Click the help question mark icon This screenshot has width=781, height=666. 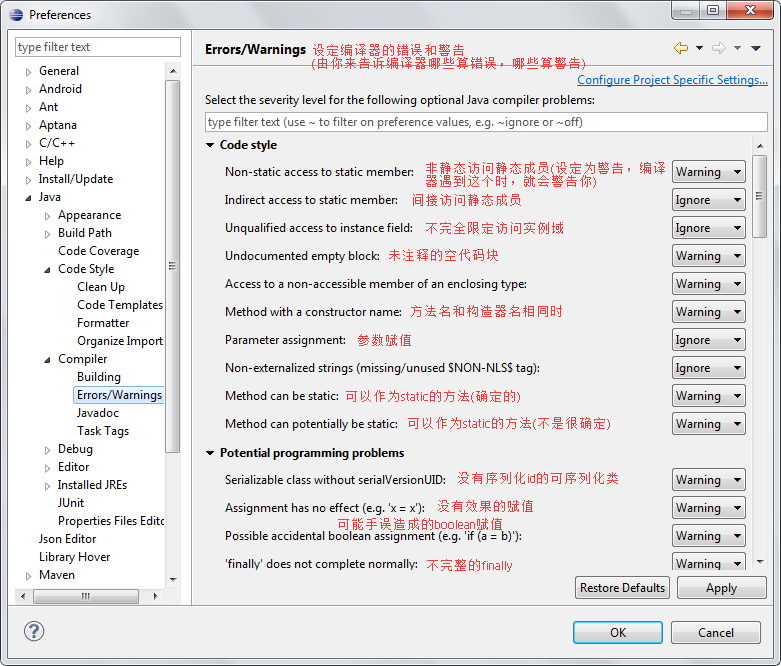coord(34,632)
